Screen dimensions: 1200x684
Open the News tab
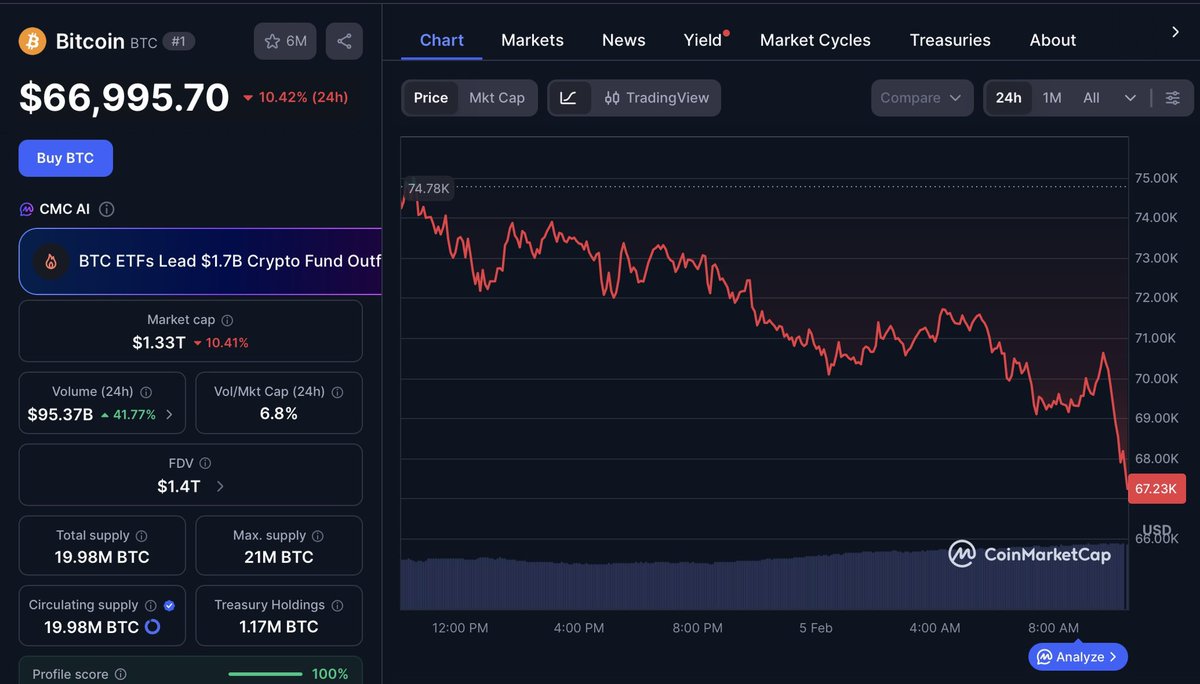tap(623, 40)
